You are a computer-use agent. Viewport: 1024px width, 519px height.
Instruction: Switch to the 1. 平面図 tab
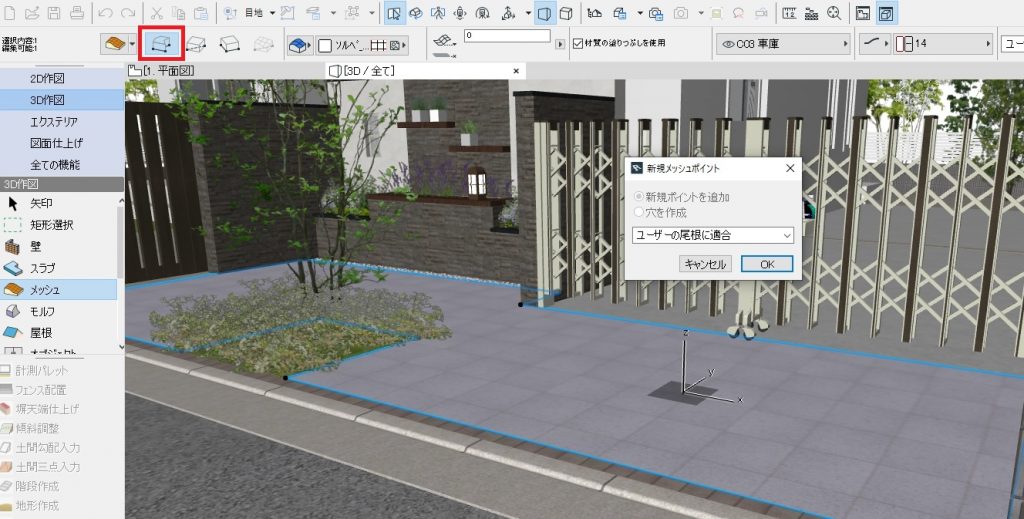[x=161, y=71]
